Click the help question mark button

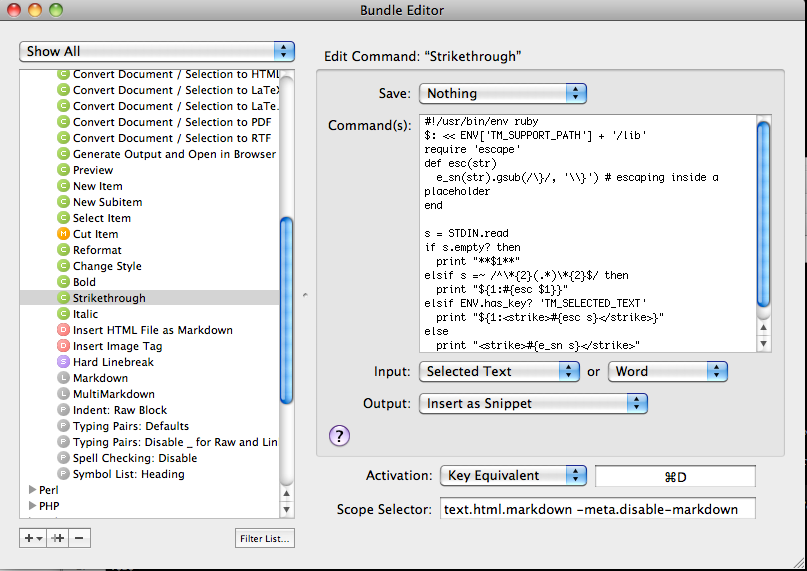(x=338, y=435)
